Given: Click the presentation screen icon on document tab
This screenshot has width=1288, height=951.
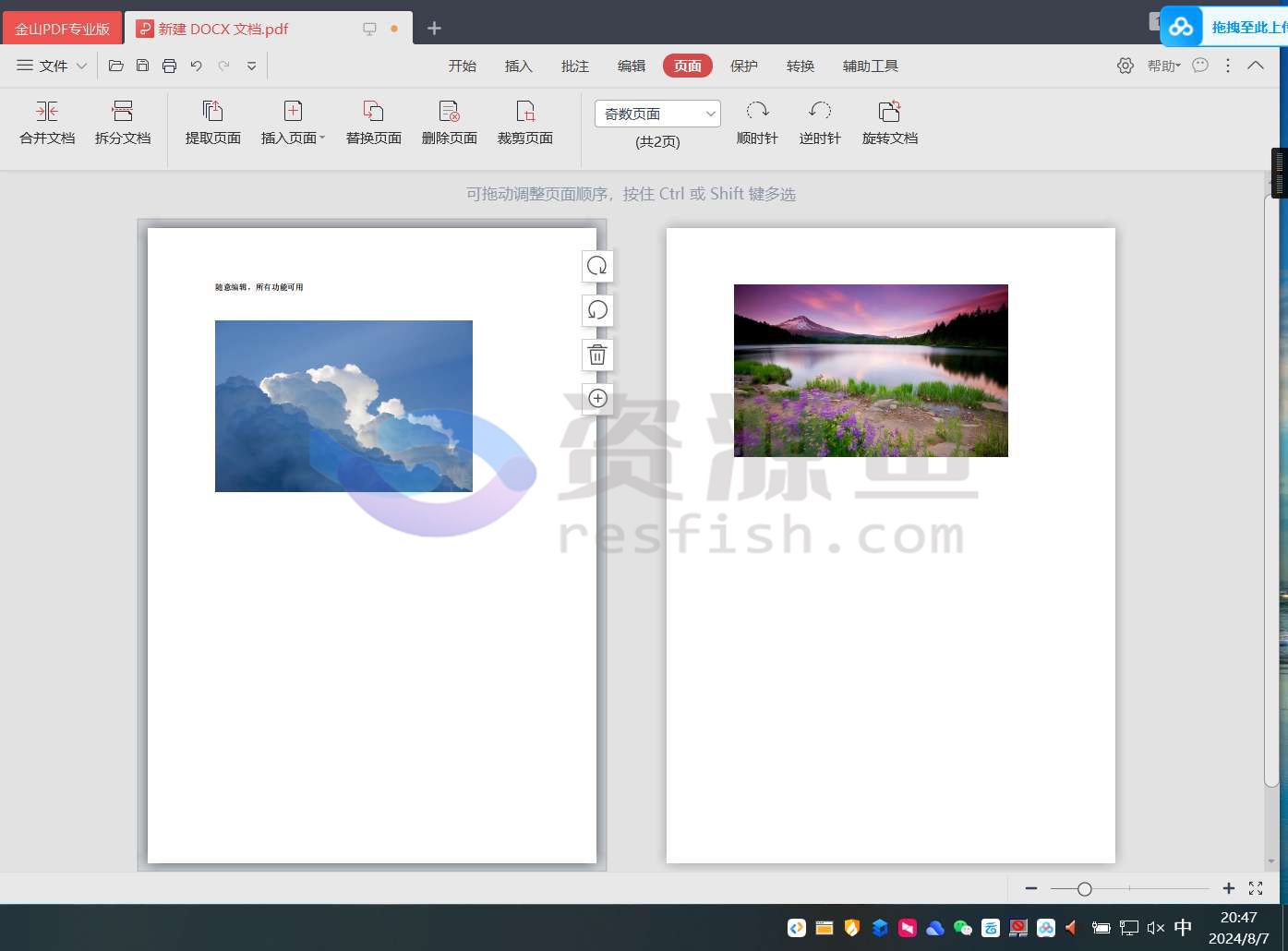Looking at the screenshot, I should click(x=369, y=29).
